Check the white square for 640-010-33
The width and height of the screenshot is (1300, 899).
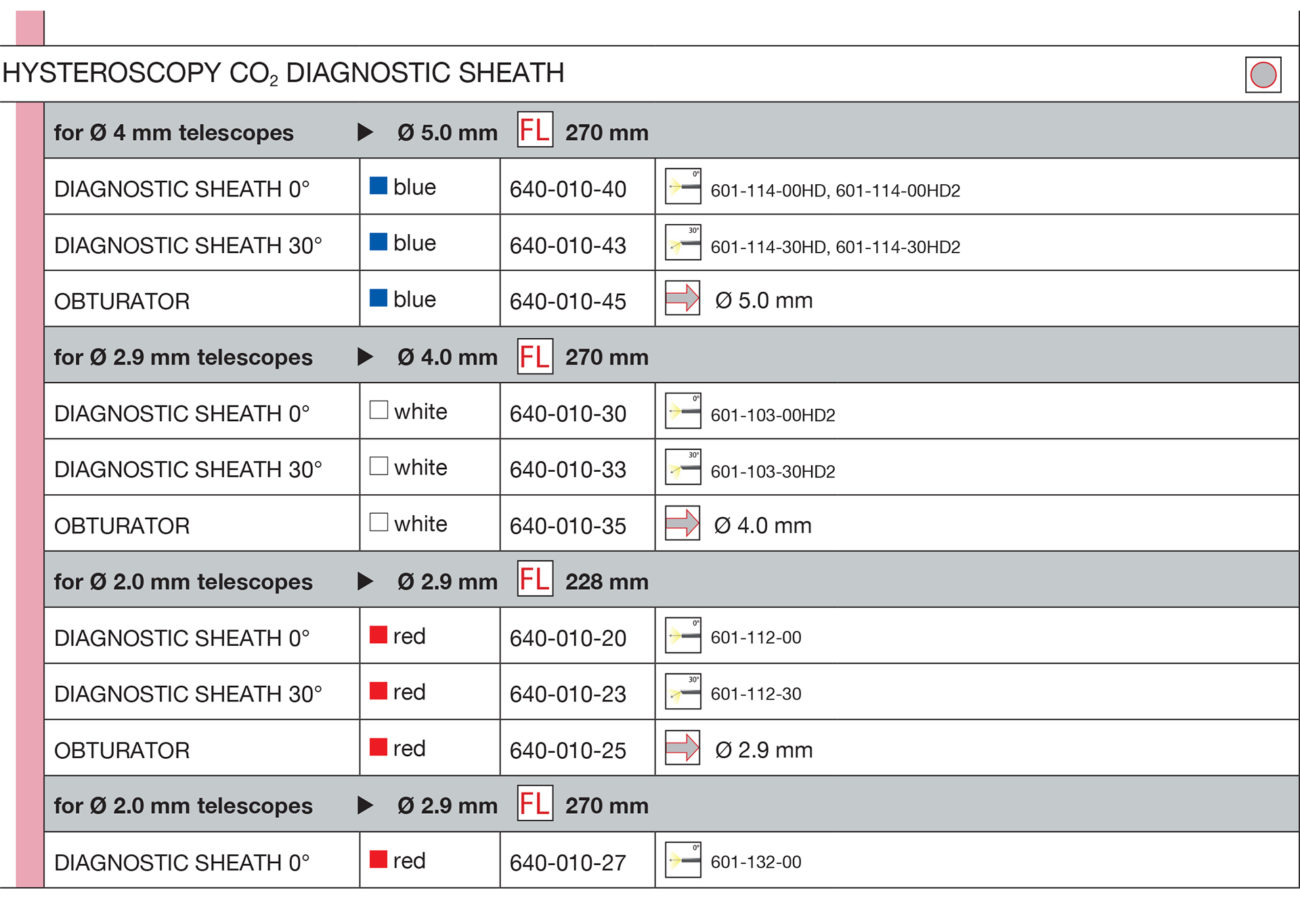click(379, 467)
